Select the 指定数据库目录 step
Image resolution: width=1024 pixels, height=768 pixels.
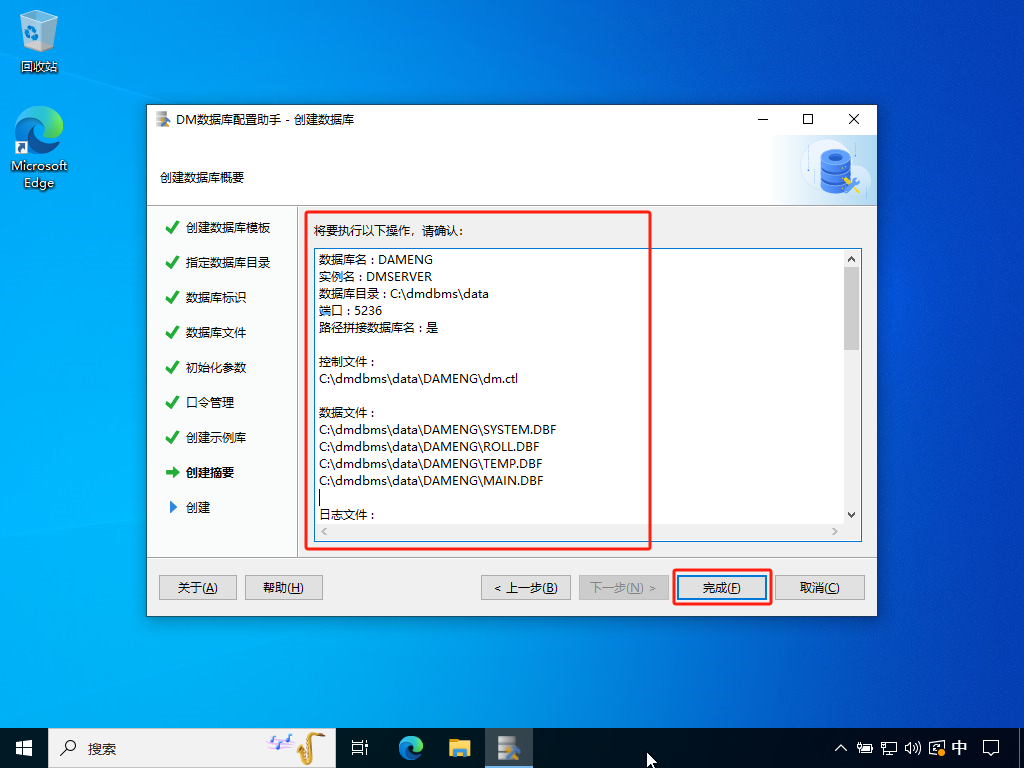[228, 263]
